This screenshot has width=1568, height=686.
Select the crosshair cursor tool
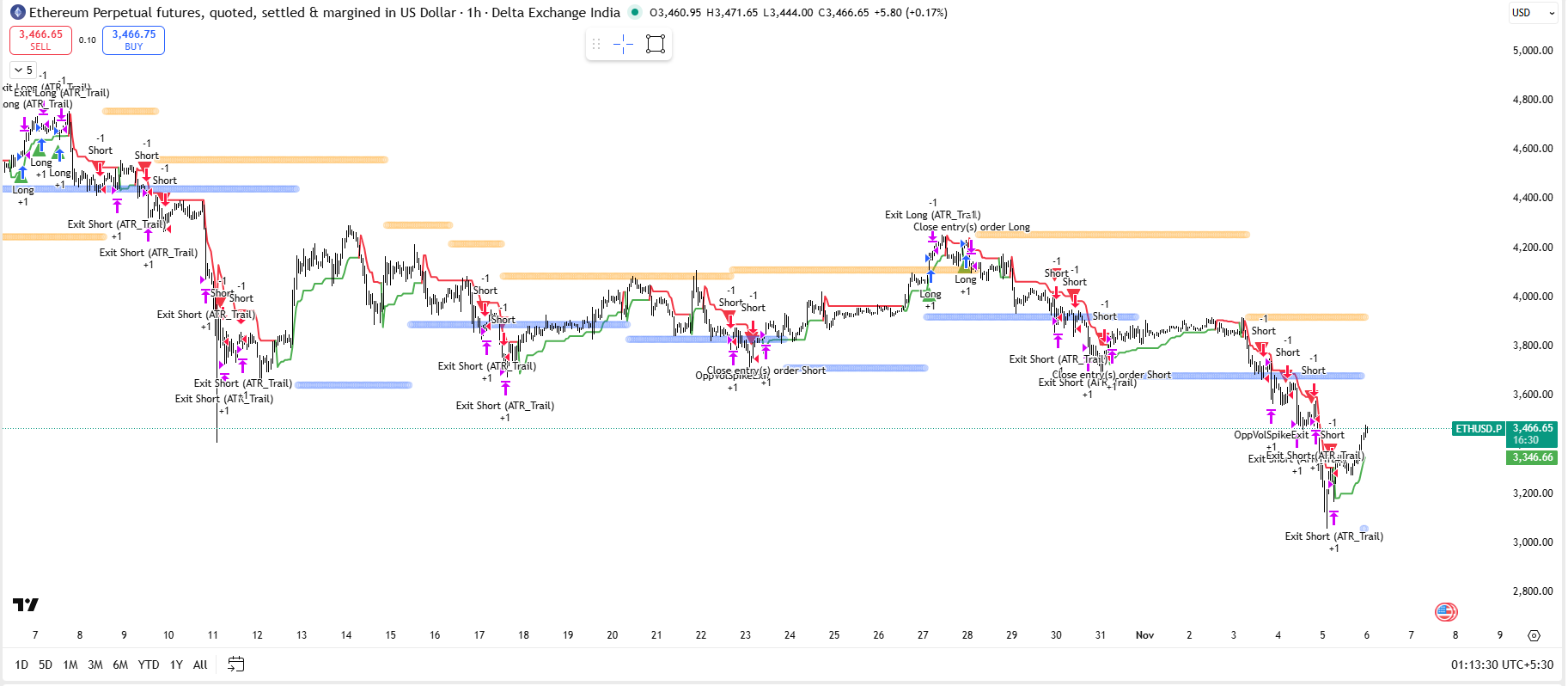pos(624,44)
